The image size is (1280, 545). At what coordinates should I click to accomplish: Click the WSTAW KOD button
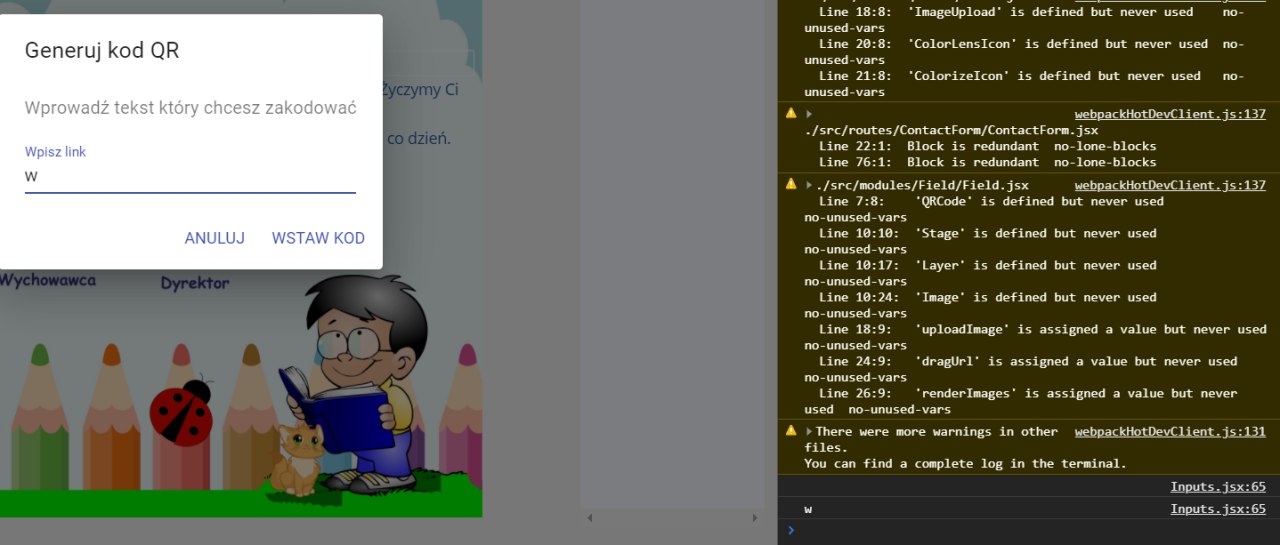(x=318, y=238)
